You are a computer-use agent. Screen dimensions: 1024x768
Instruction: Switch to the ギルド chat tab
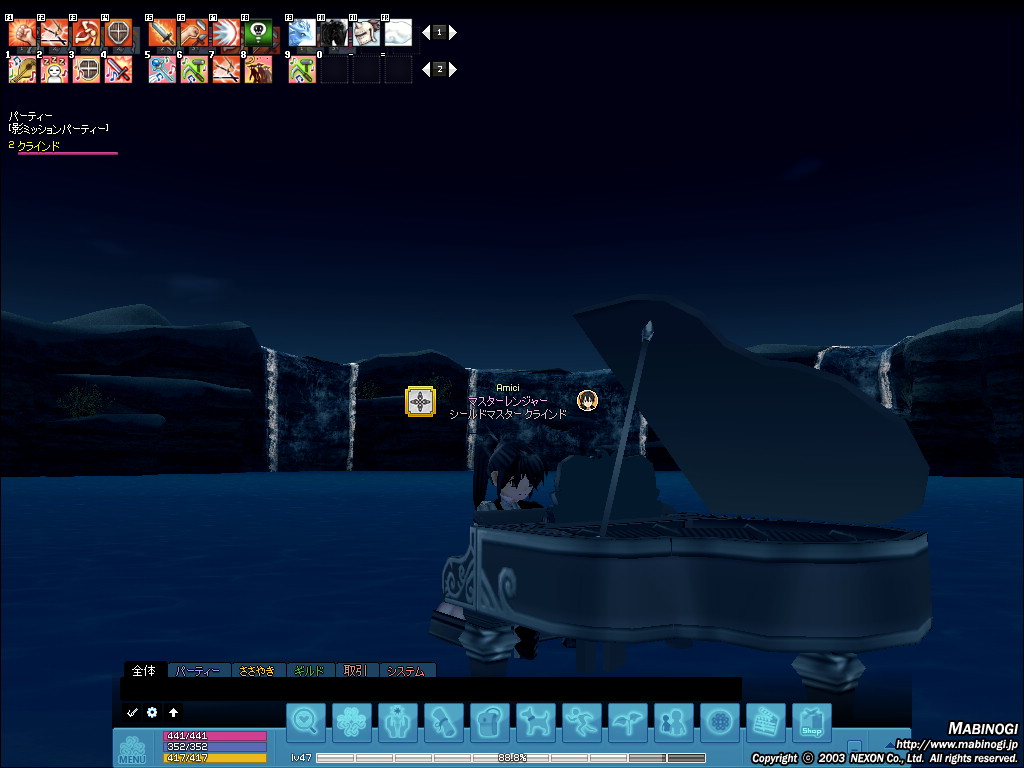click(x=310, y=671)
